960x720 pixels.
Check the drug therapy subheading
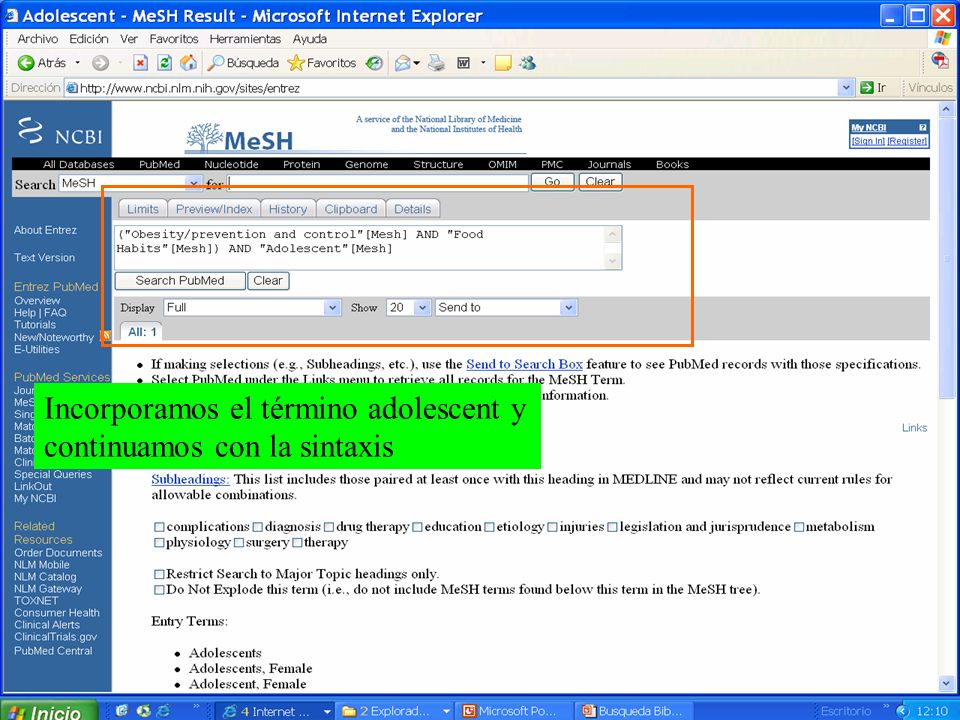[x=329, y=527]
